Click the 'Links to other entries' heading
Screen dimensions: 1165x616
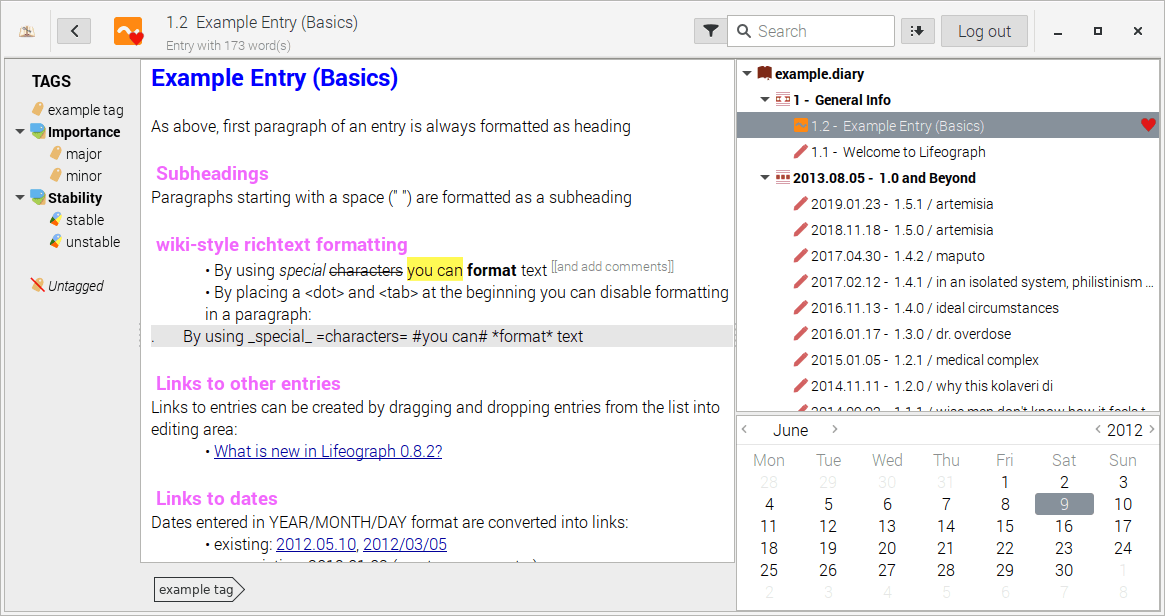tap(248, 383)
